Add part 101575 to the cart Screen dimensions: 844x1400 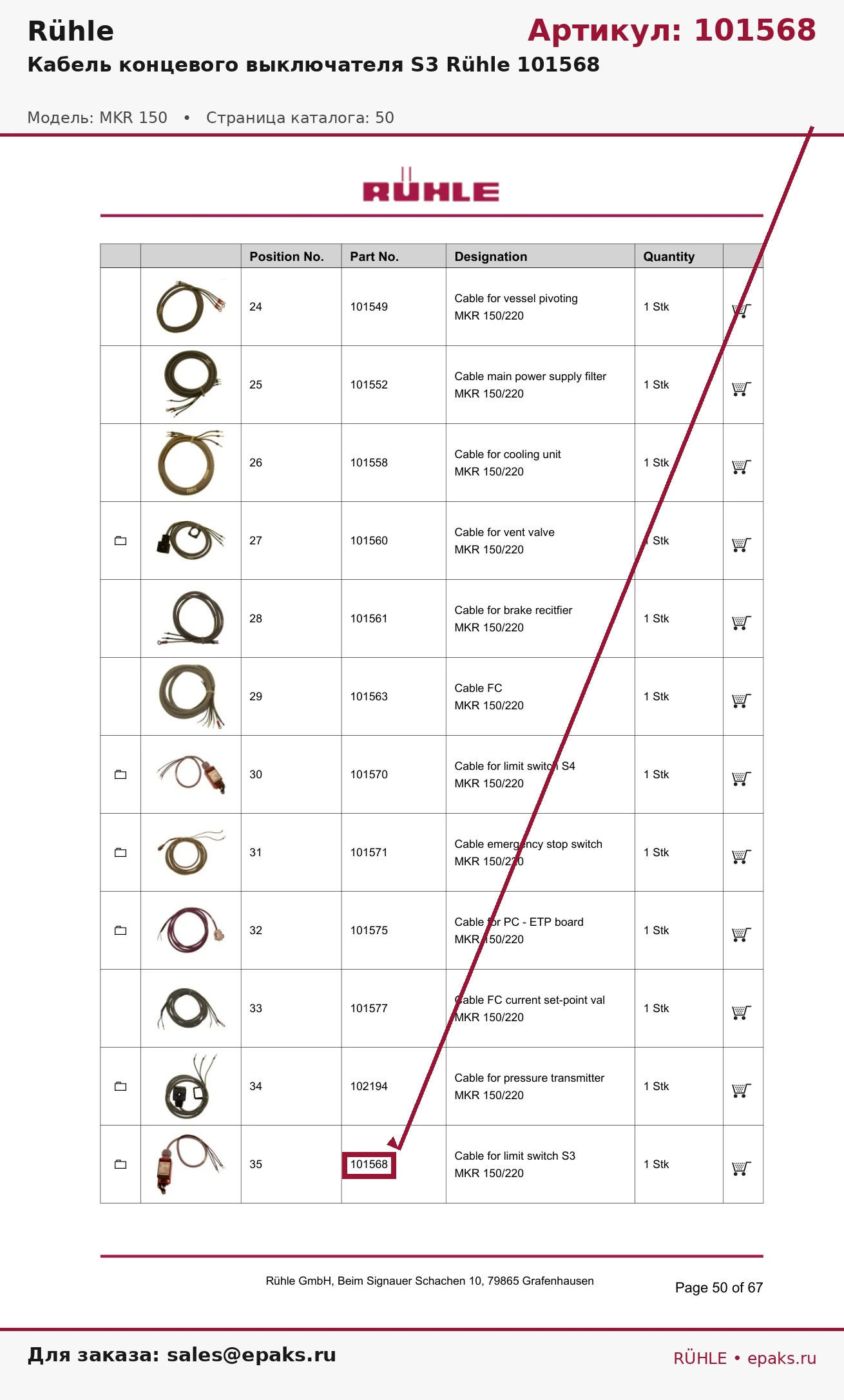point(742,935)
